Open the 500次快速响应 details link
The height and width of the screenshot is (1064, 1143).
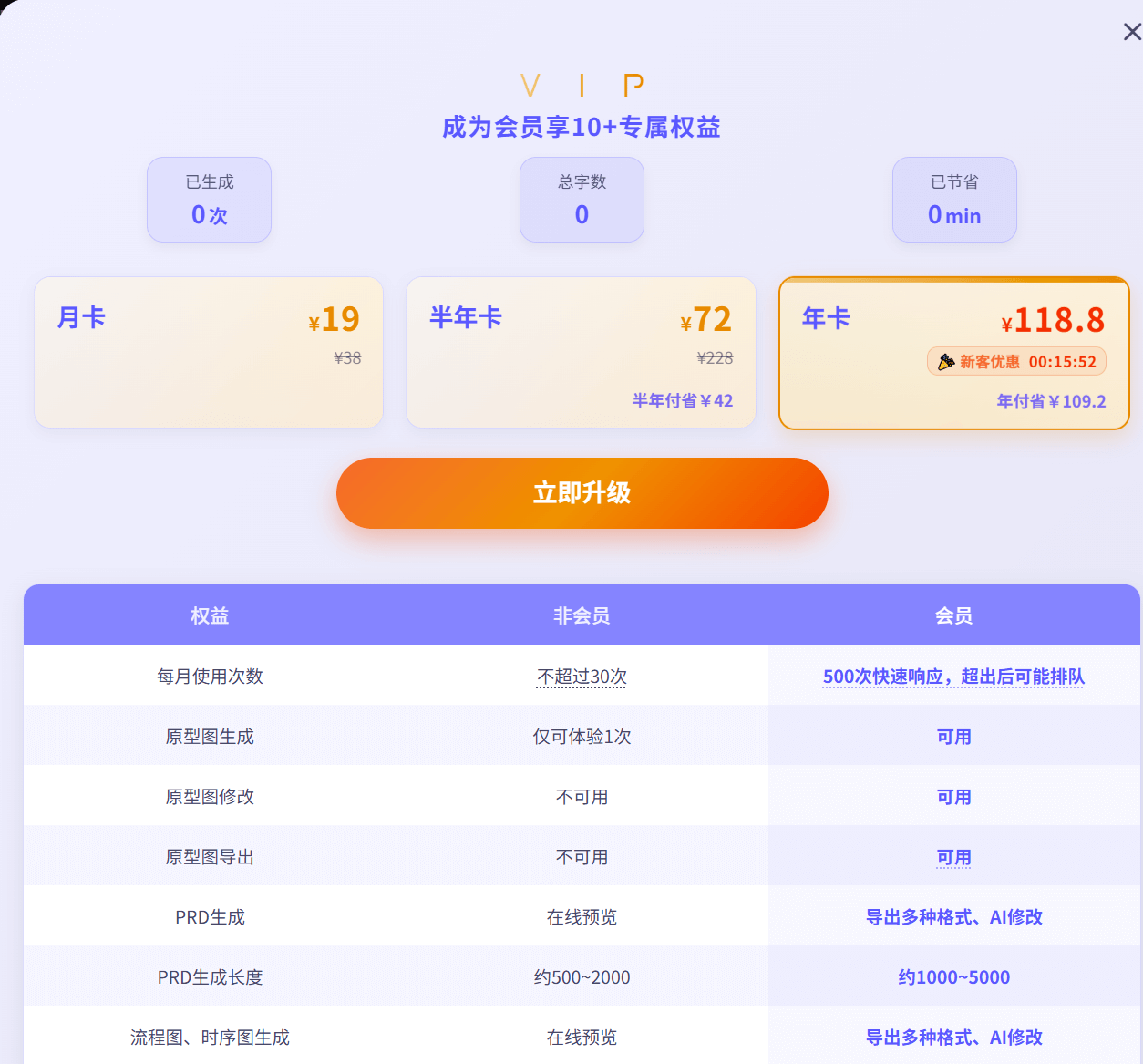953,677
